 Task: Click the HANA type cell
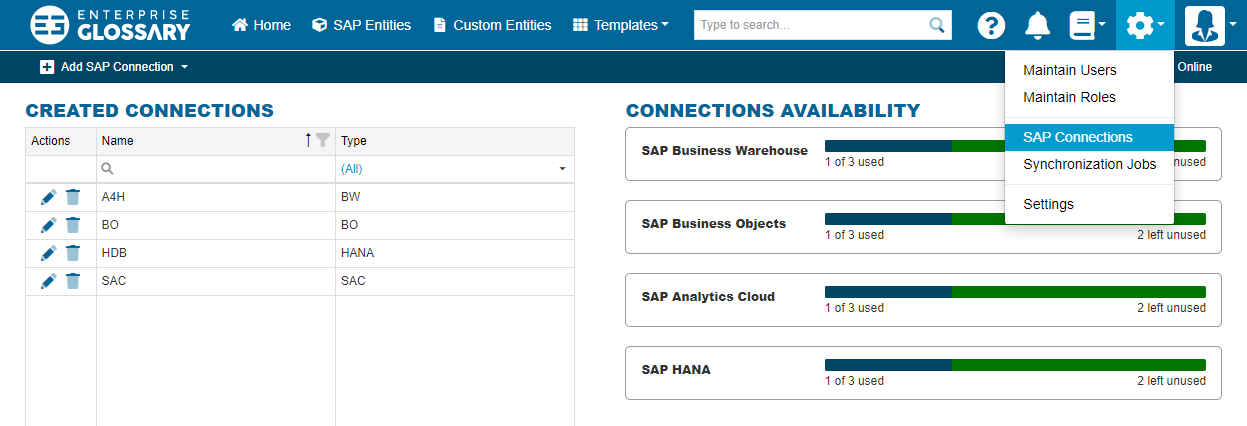pos(455,253)
